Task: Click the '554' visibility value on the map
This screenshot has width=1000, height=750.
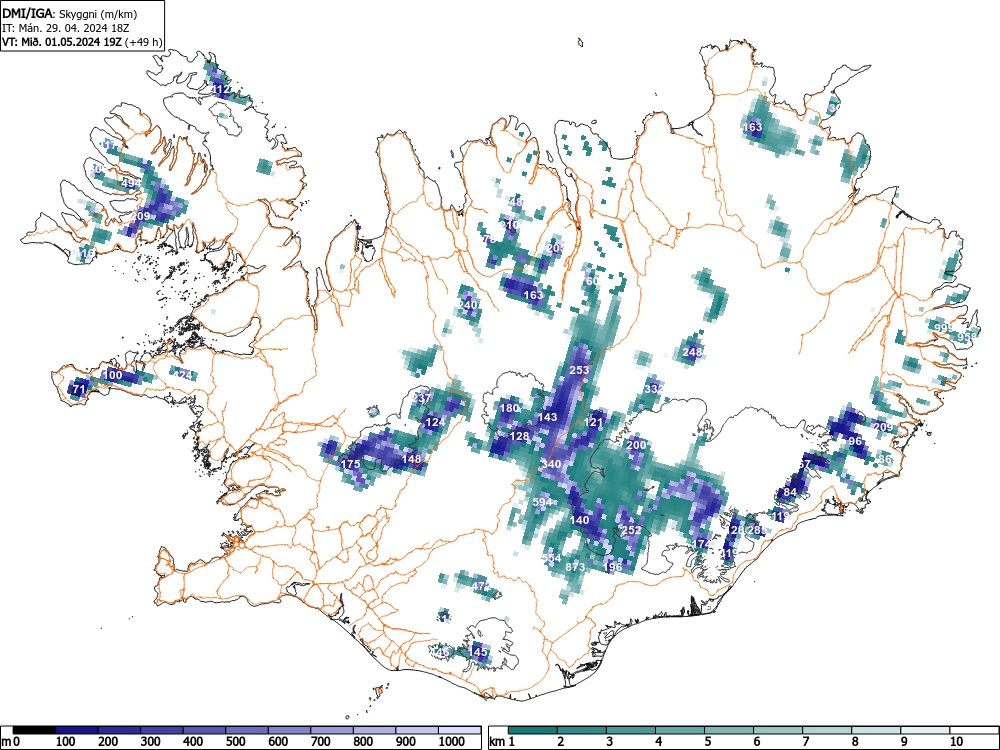Action: [552, 558]
